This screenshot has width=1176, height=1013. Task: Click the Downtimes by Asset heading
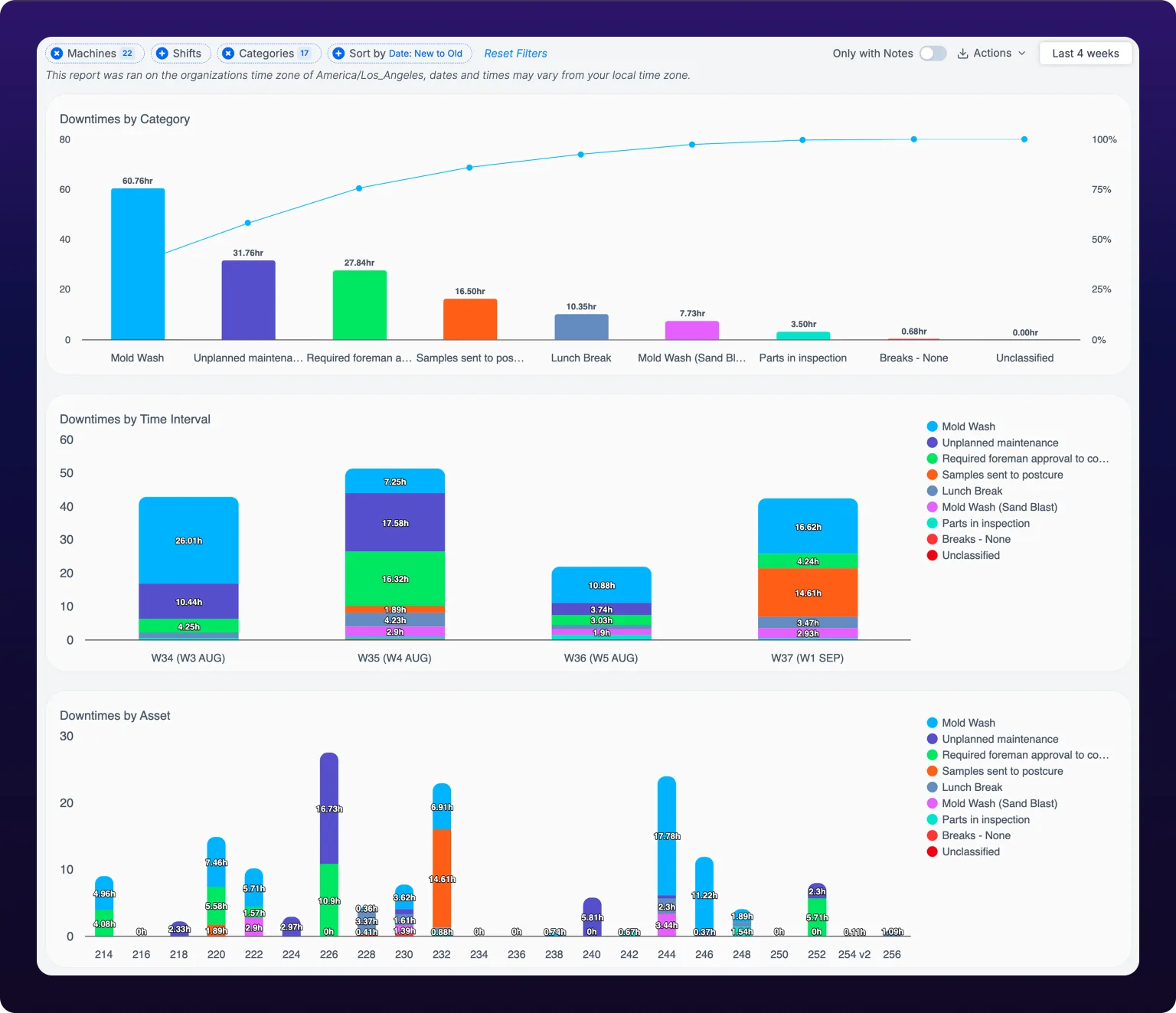pos(115,716)
